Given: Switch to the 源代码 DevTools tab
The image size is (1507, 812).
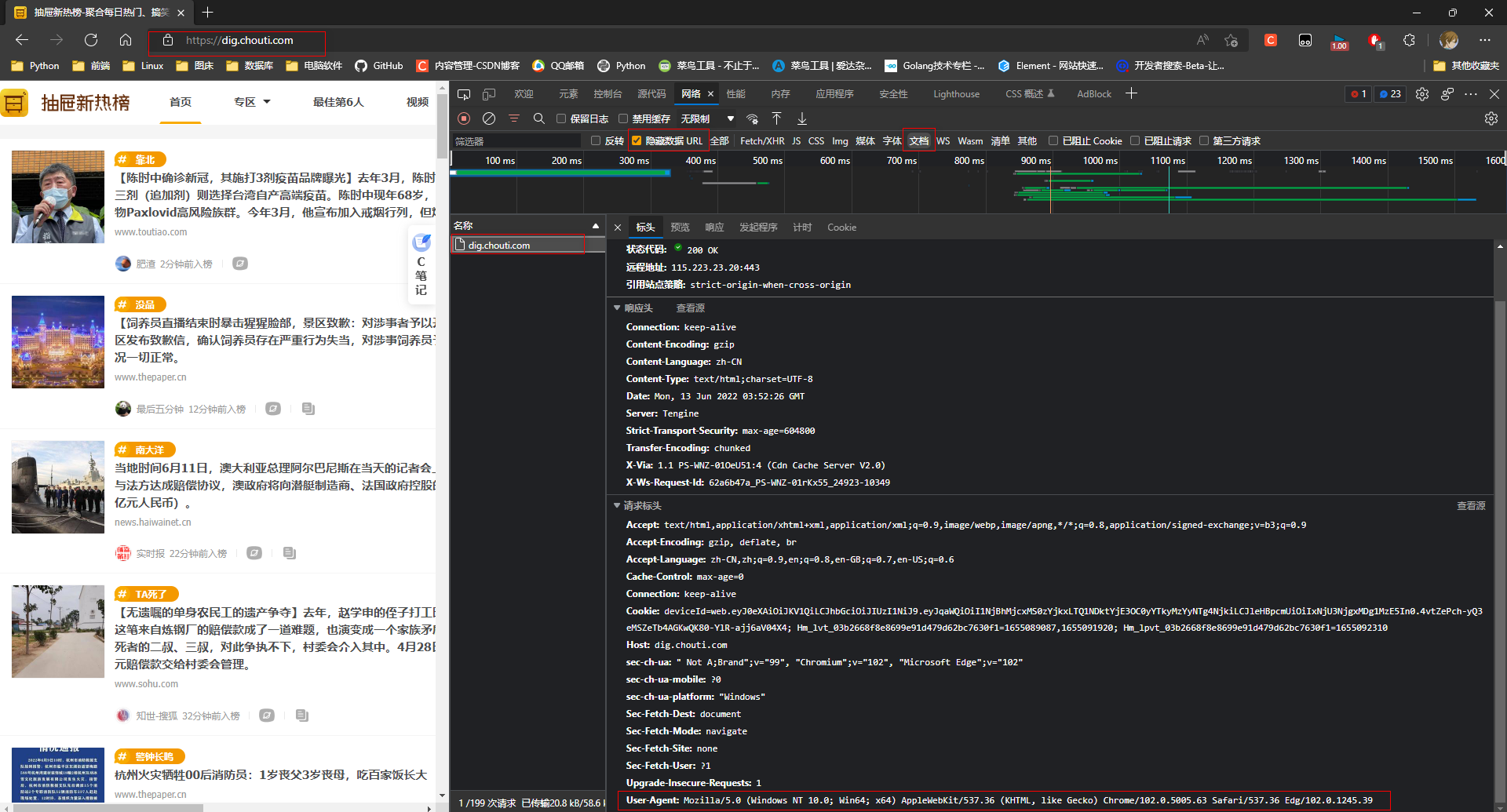Looking at the screenshot, I should (x=651, y=94).
